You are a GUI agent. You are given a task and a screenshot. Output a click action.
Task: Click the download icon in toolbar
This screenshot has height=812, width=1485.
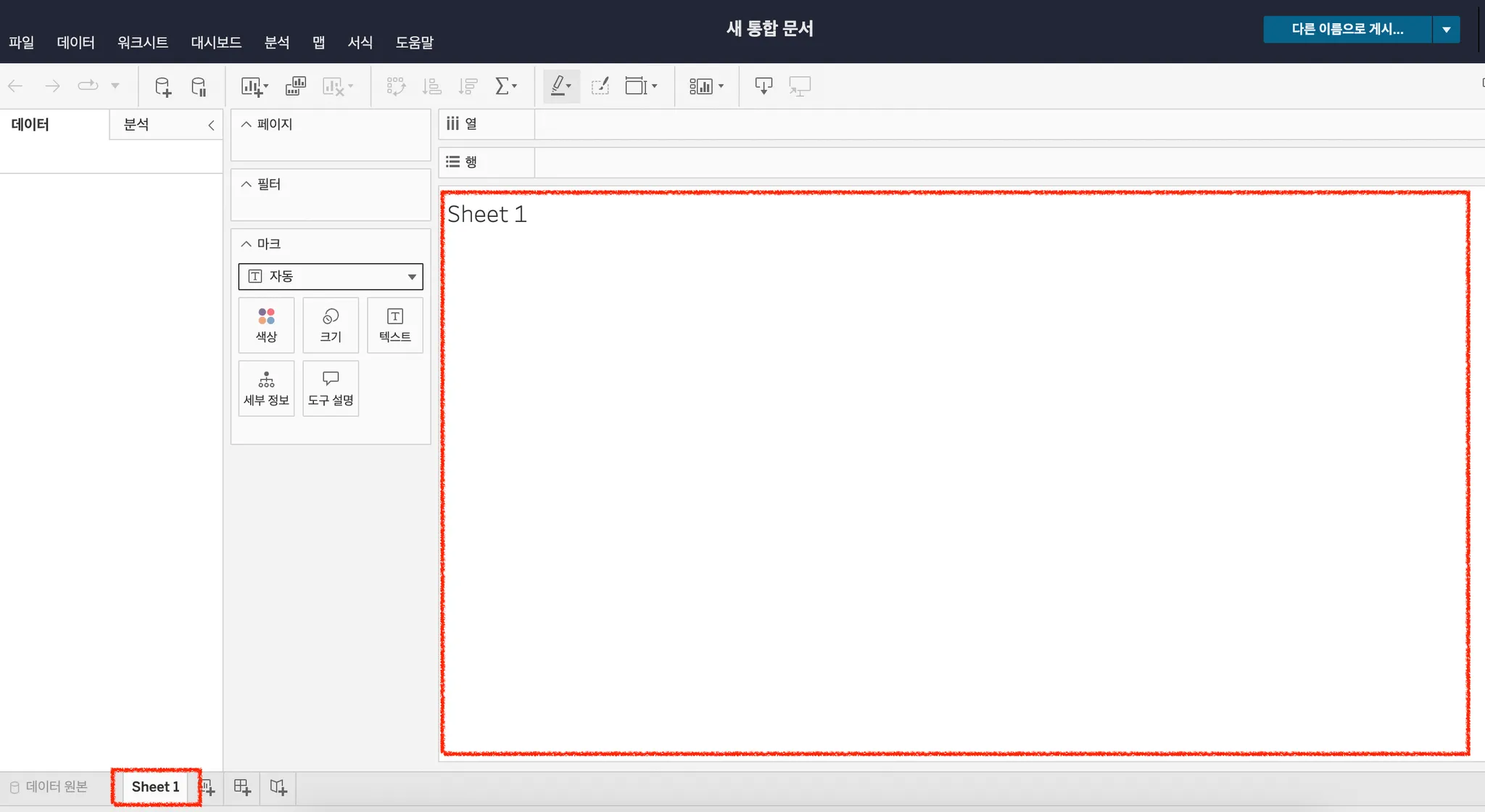(x=763, y=86)
